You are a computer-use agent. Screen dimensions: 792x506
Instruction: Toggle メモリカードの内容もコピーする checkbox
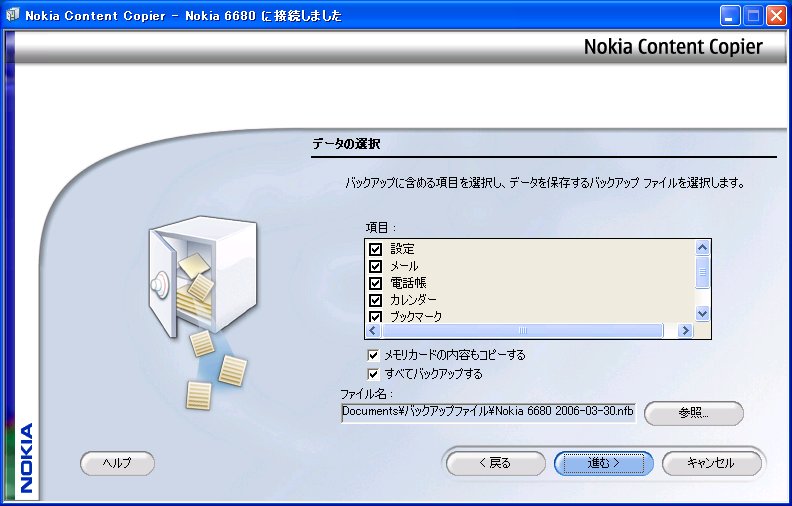coord(373,356)
